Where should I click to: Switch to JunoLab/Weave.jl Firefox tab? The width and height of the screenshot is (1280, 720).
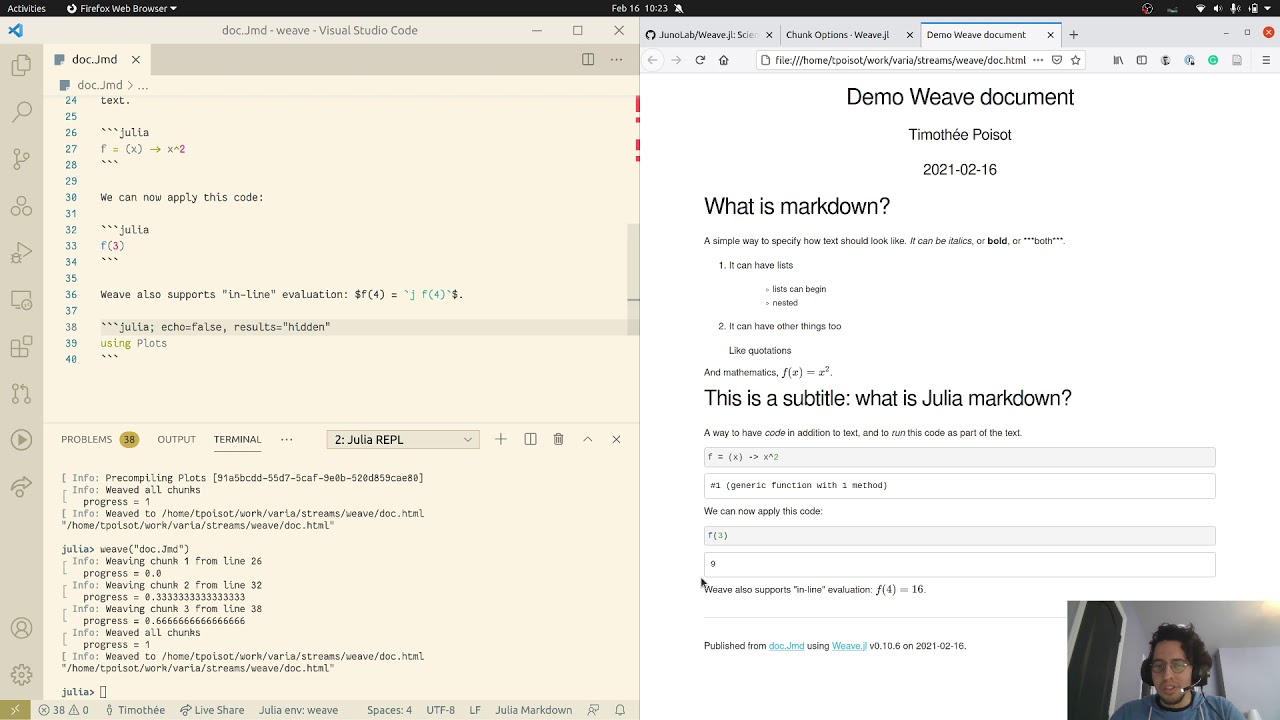(709, 34)
